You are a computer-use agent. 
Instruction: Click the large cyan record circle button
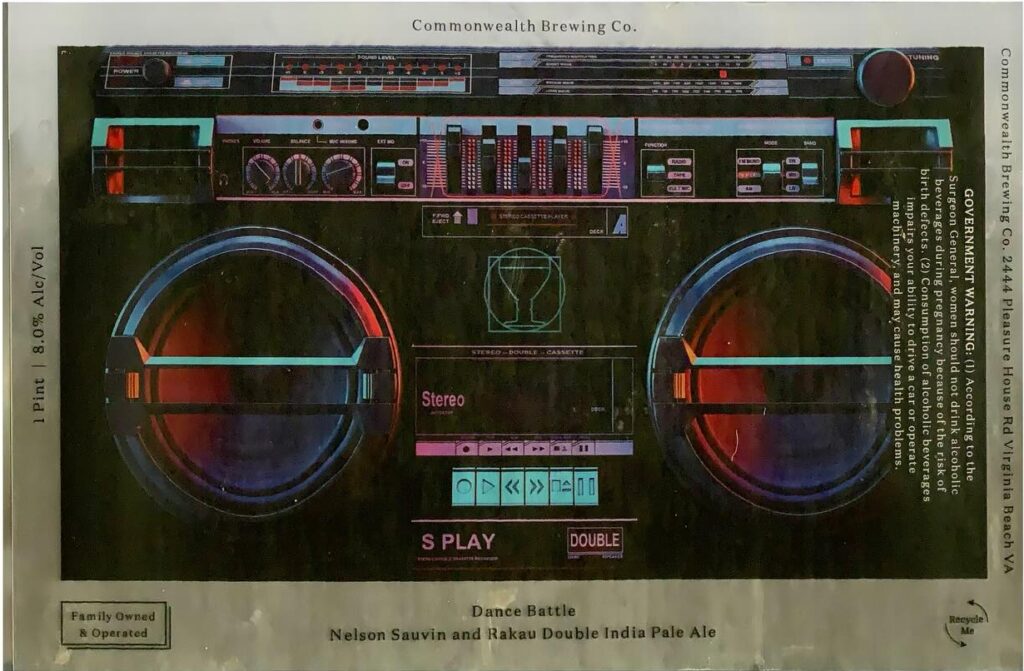pyautogui.click(x=464, y=487)
